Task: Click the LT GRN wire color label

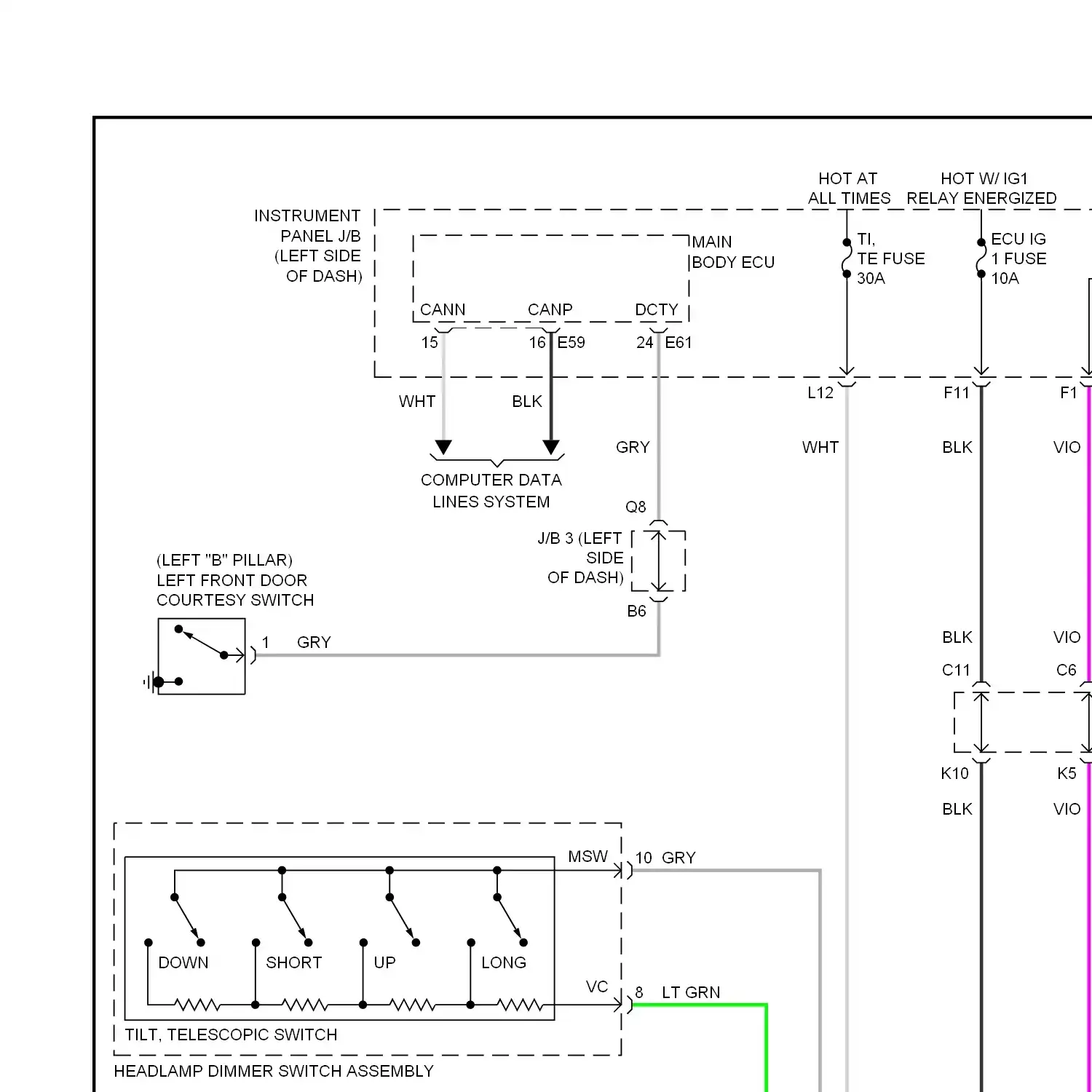Action: pos(691,992)
